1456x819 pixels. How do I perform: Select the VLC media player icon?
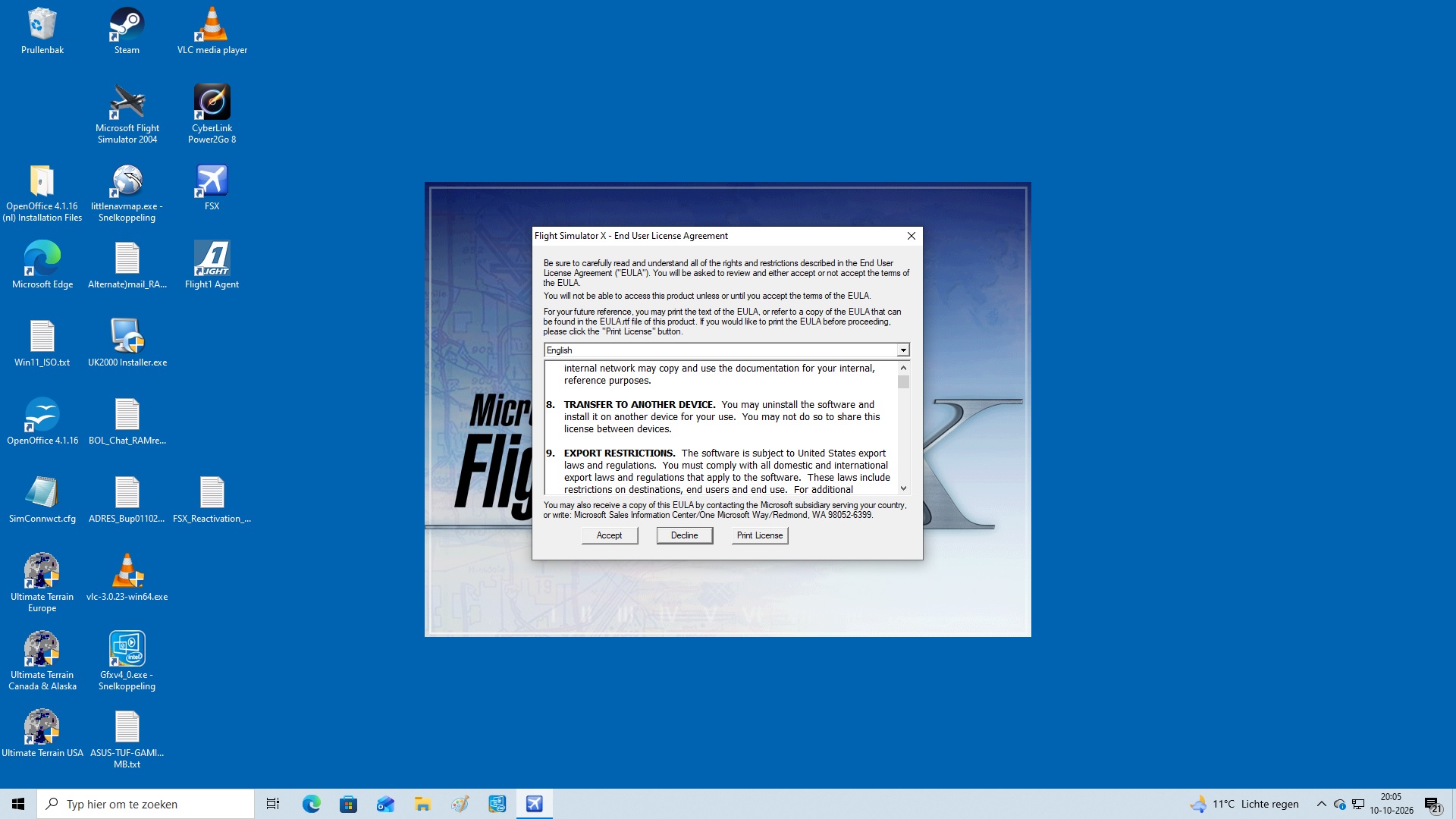click(212, 31)
